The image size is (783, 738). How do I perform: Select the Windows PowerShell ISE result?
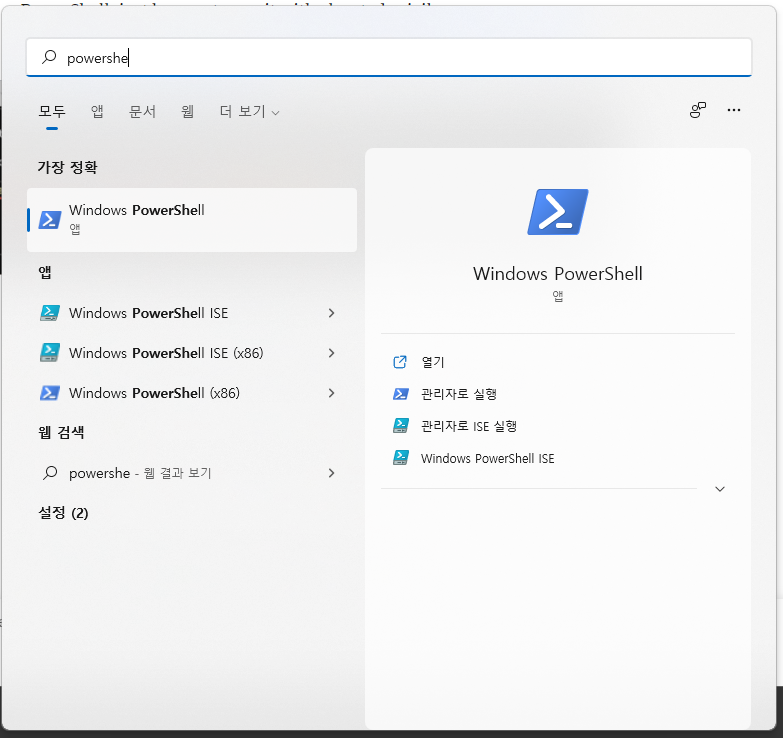tap(192, 313)
